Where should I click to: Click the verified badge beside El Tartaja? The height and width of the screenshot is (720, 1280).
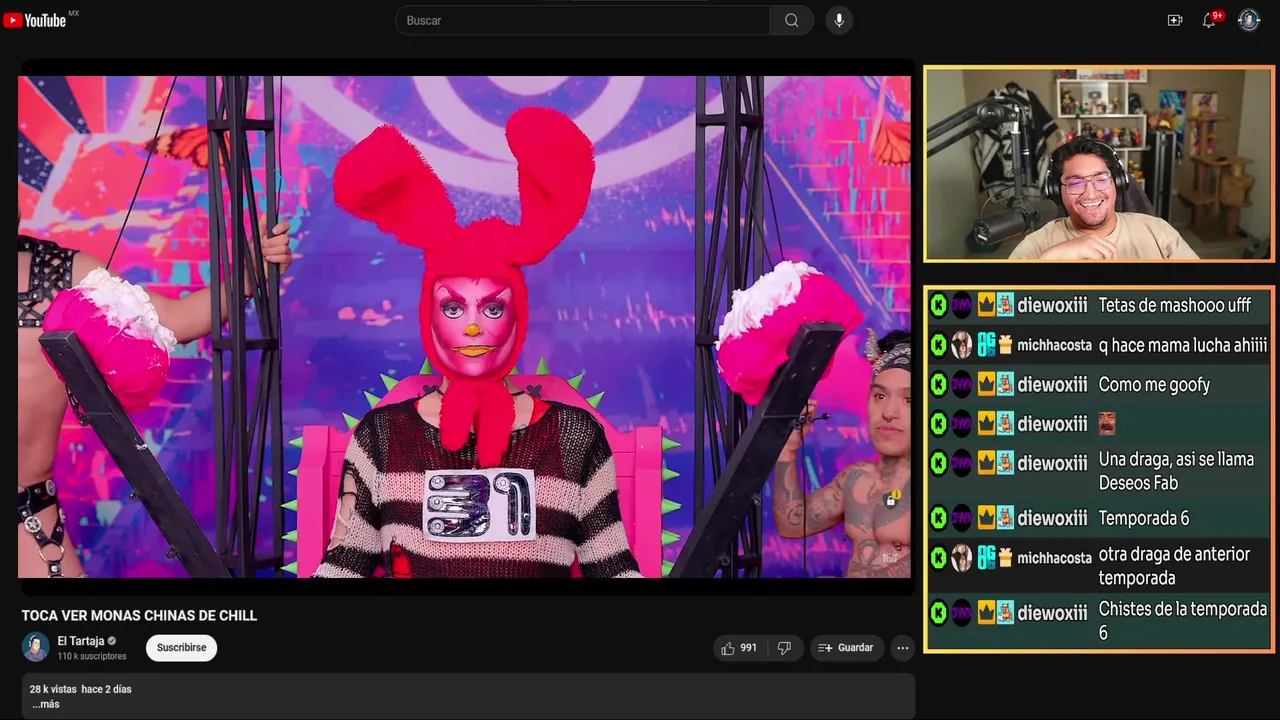point(112,641)
